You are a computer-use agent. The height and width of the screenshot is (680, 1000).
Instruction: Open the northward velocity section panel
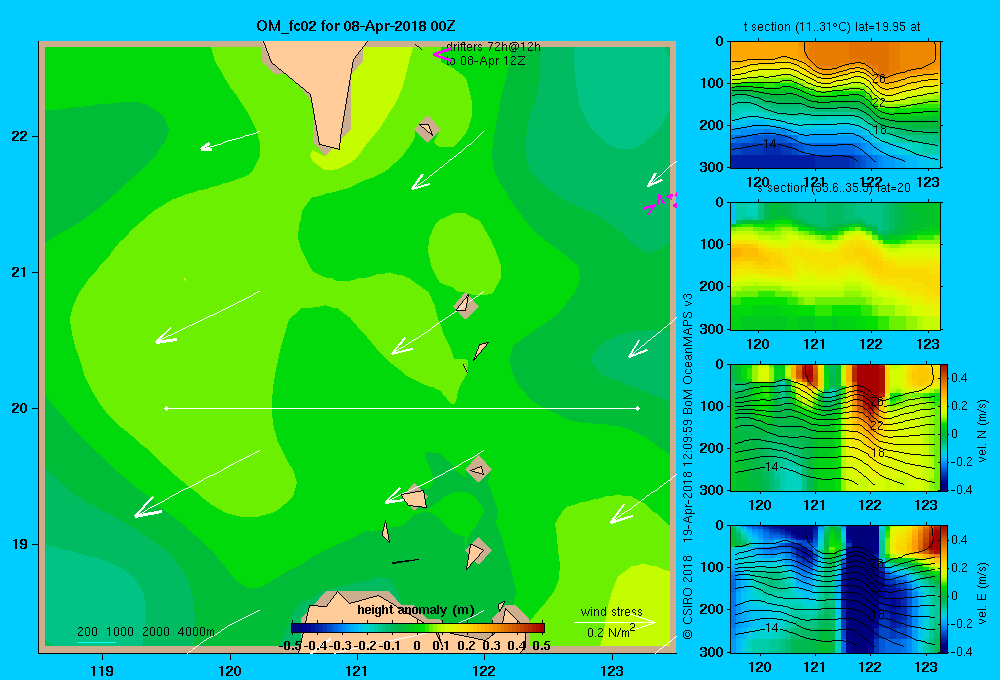(835, 427)
